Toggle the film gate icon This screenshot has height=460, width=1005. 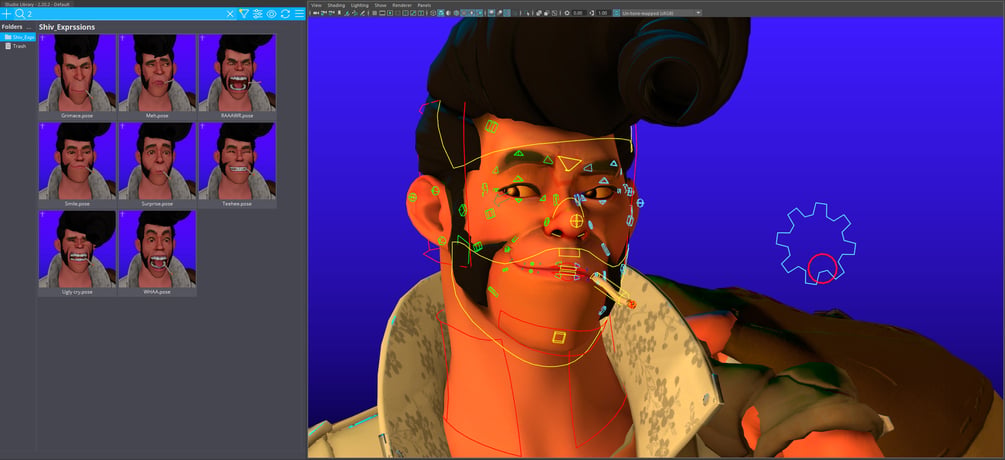click(x=382, y=13)
